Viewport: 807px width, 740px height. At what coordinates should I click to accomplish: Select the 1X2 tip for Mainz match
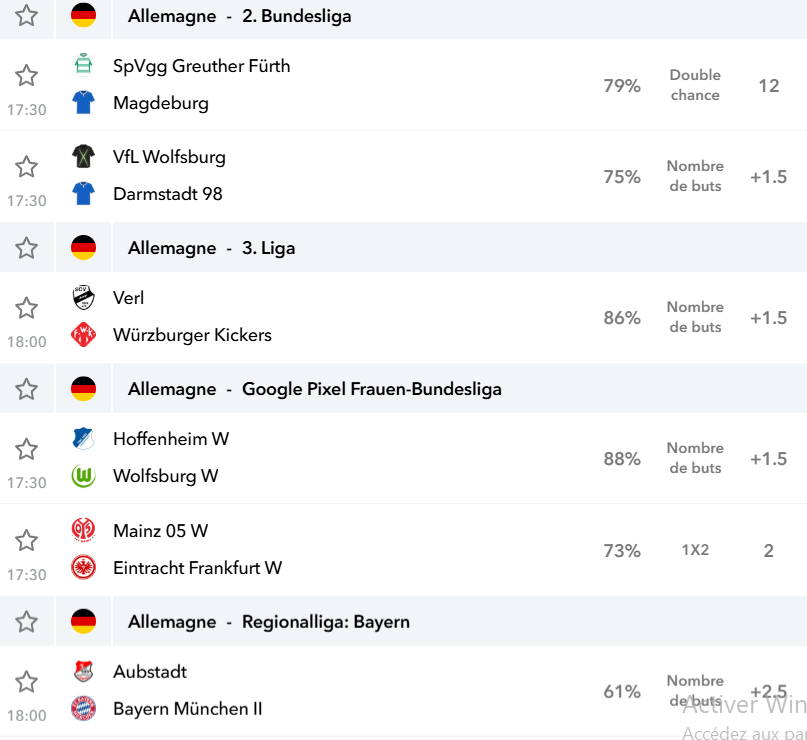point(695,550)
